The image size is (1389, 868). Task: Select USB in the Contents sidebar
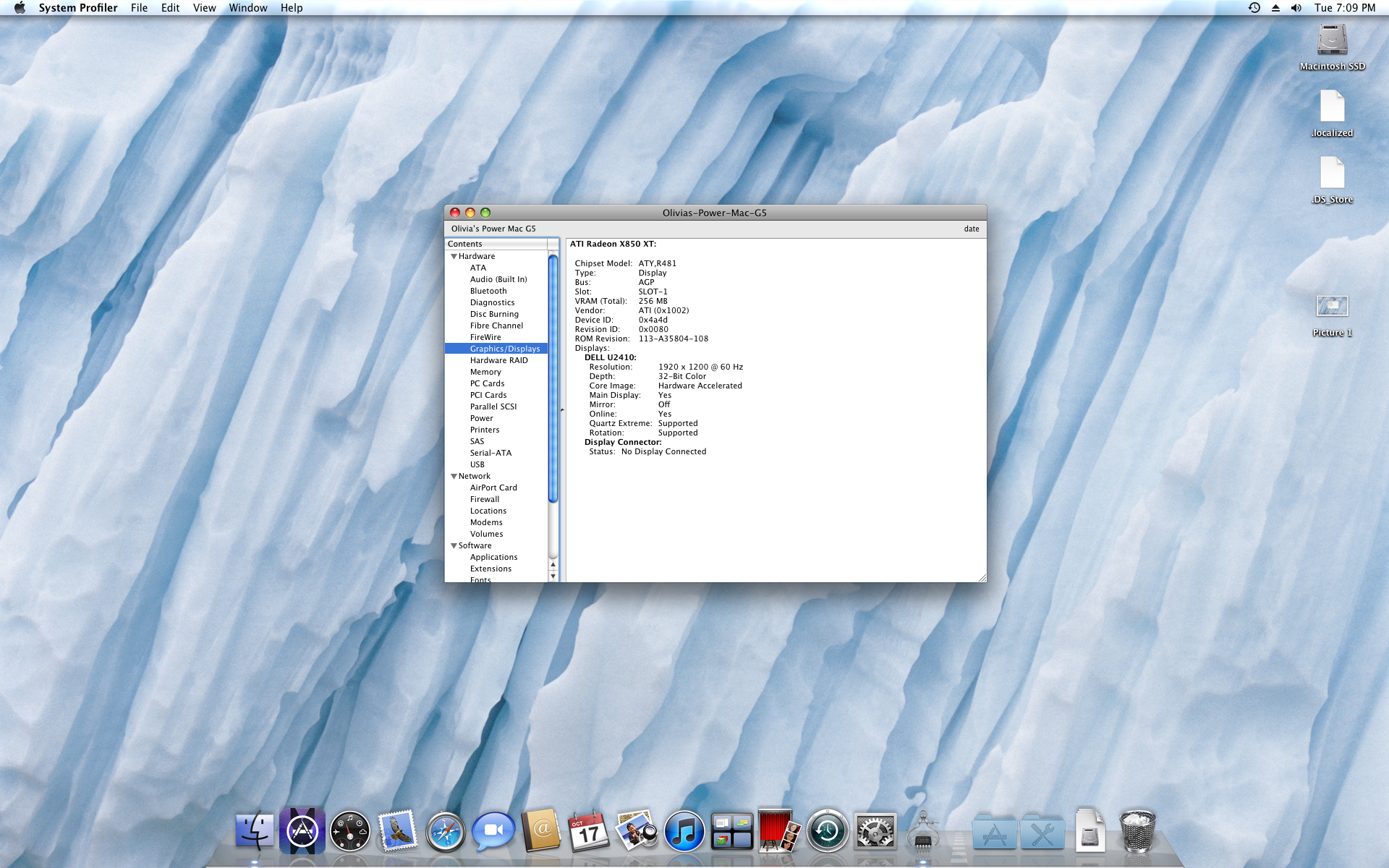click(x=477, y=464)
